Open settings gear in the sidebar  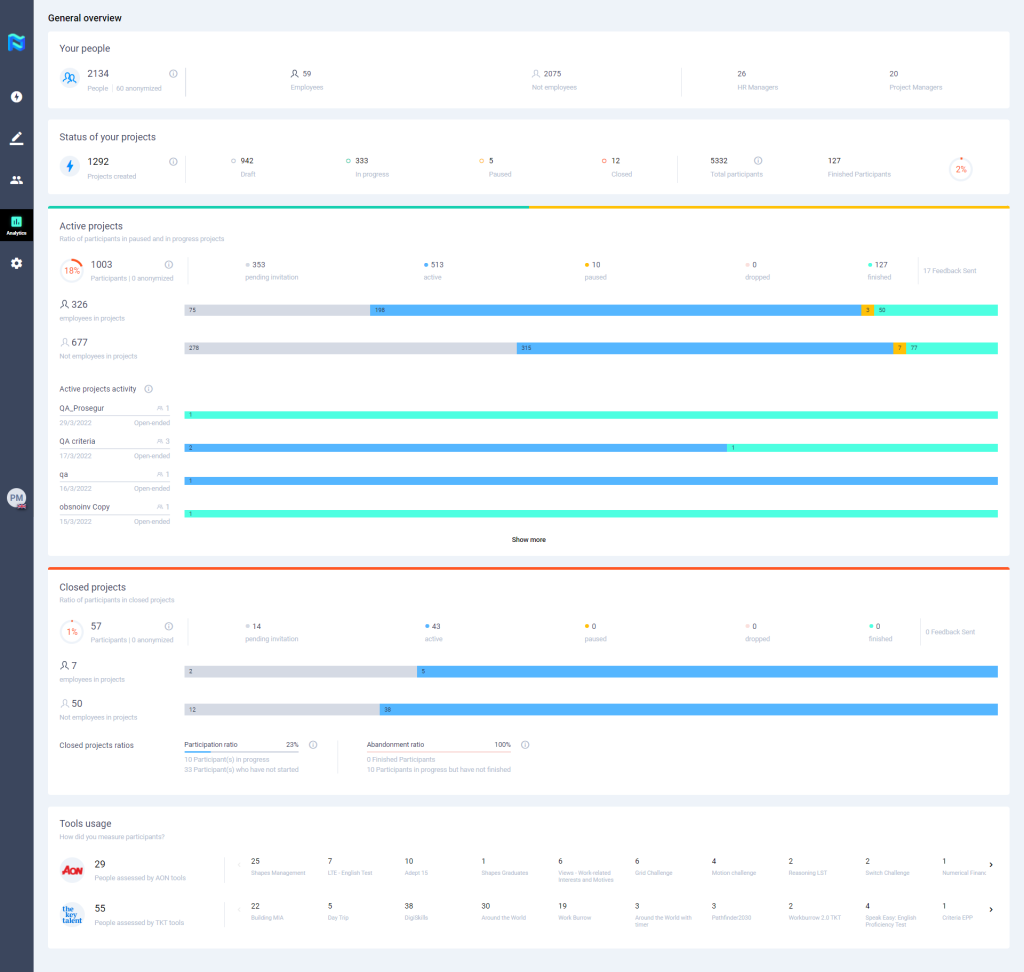pos(16,263)
